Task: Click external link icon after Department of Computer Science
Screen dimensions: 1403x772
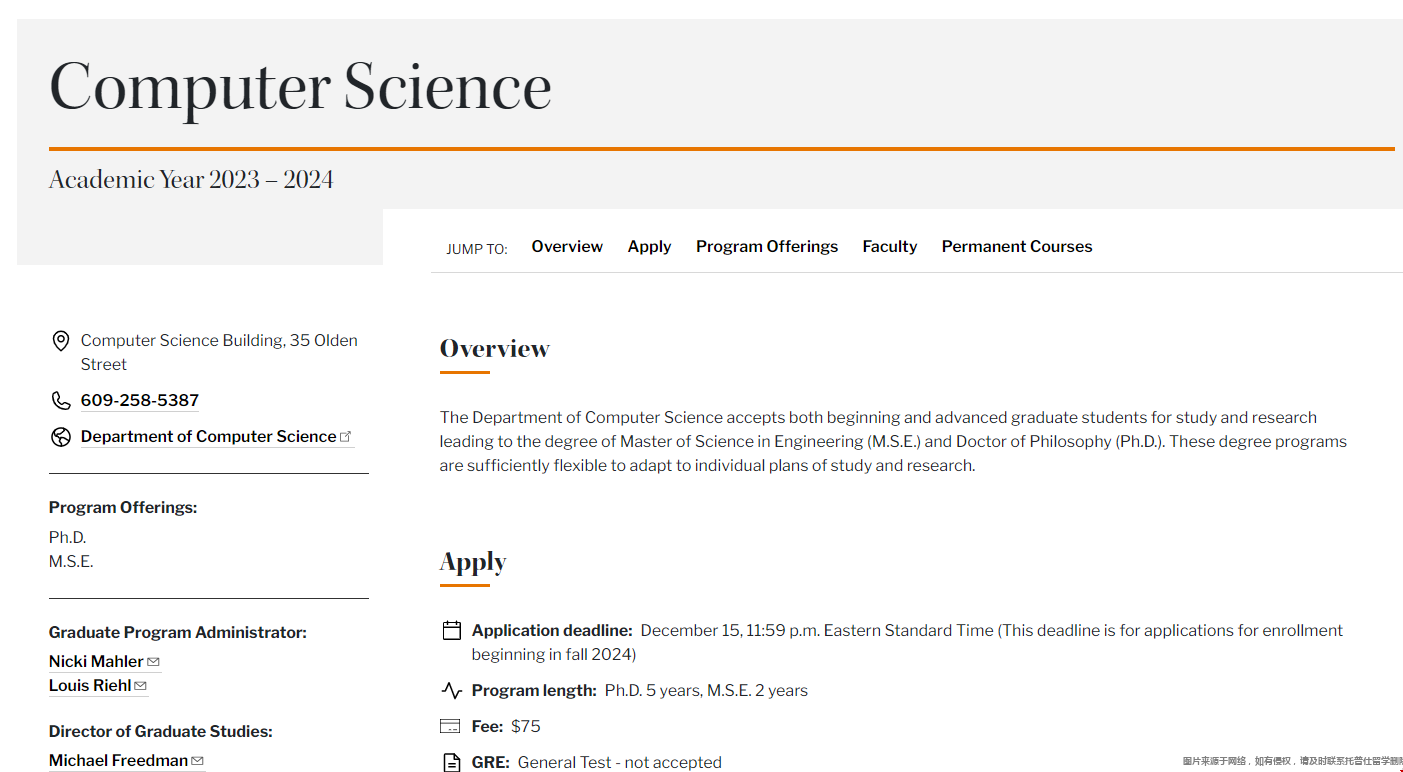Action: click(x=346, y=437)
